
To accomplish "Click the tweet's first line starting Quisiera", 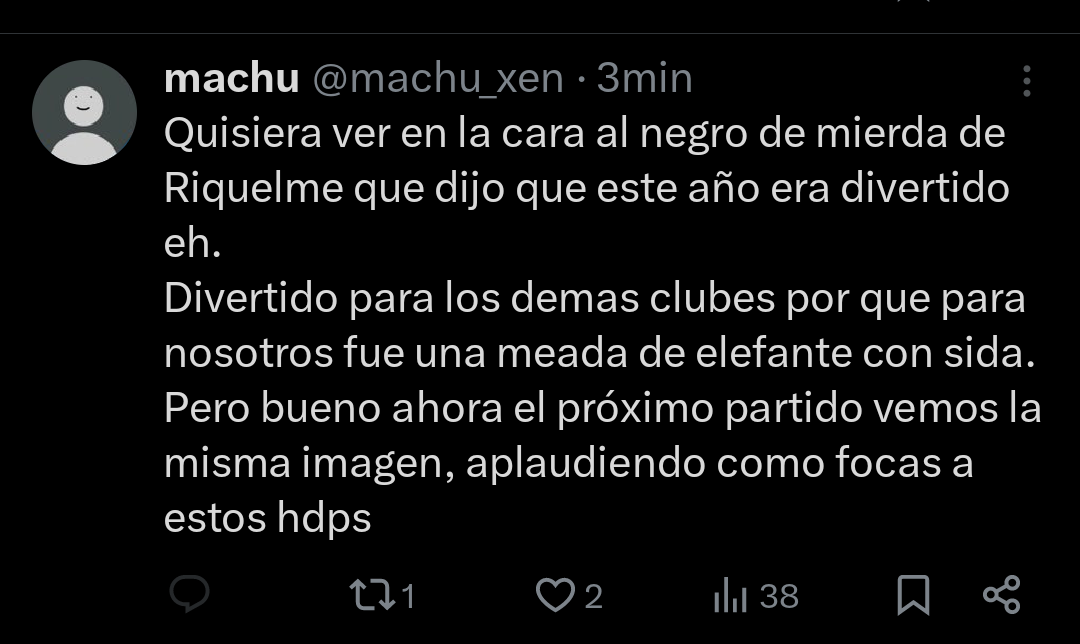I will pyautogui.click(x=585, y=133).
